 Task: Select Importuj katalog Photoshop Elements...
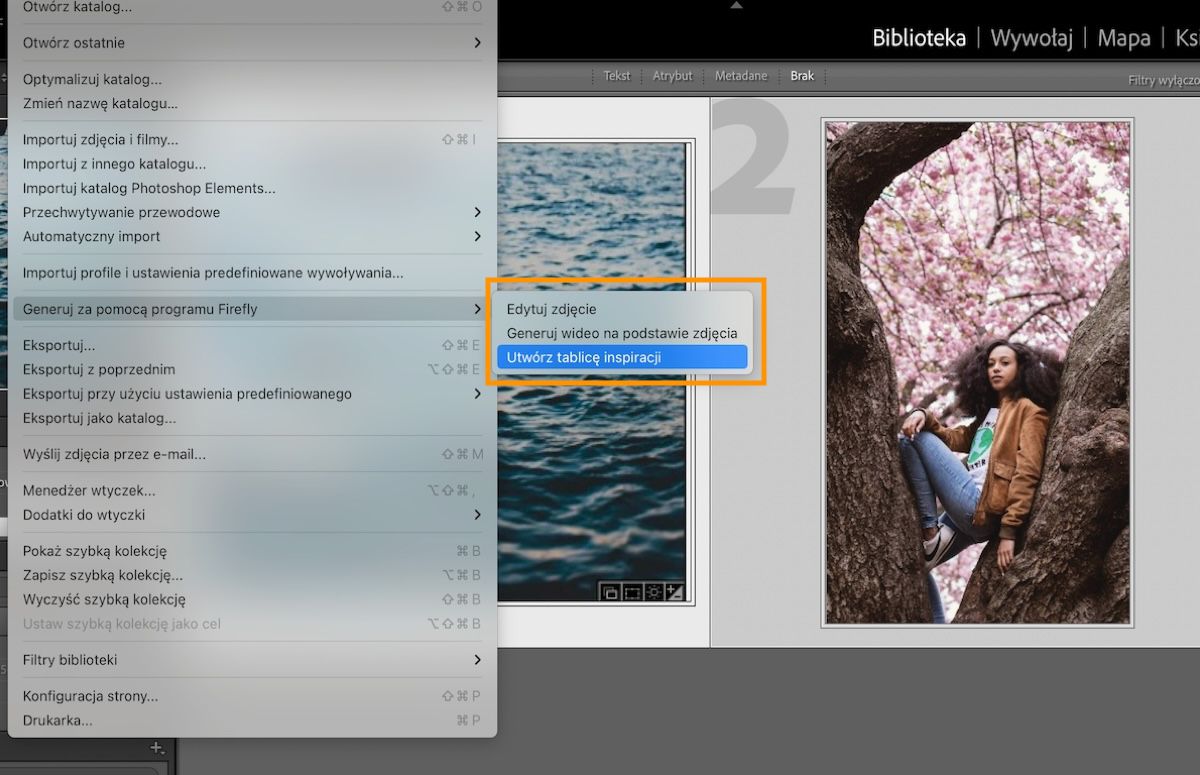click(252, 188)
